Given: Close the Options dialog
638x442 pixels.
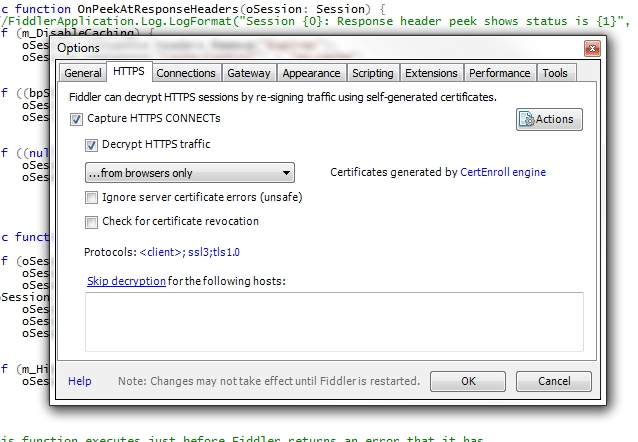Looking at the screenshot, I should click(x=592, y=49).
